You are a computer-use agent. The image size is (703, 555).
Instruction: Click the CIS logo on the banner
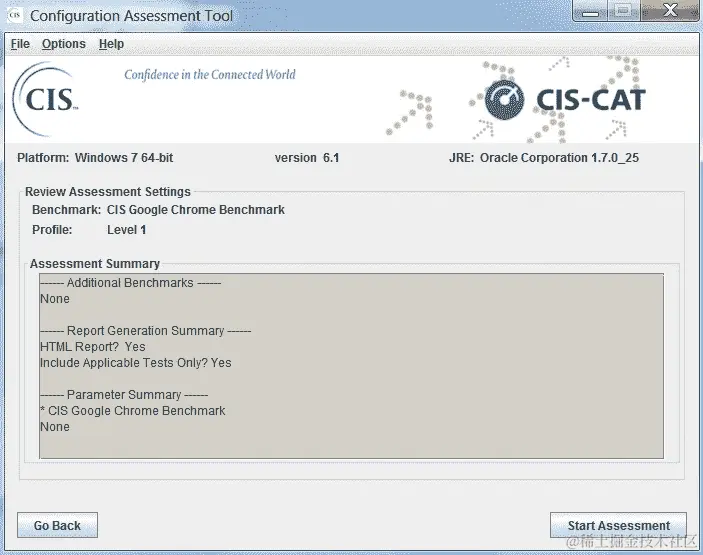click(x=45, y=99)
